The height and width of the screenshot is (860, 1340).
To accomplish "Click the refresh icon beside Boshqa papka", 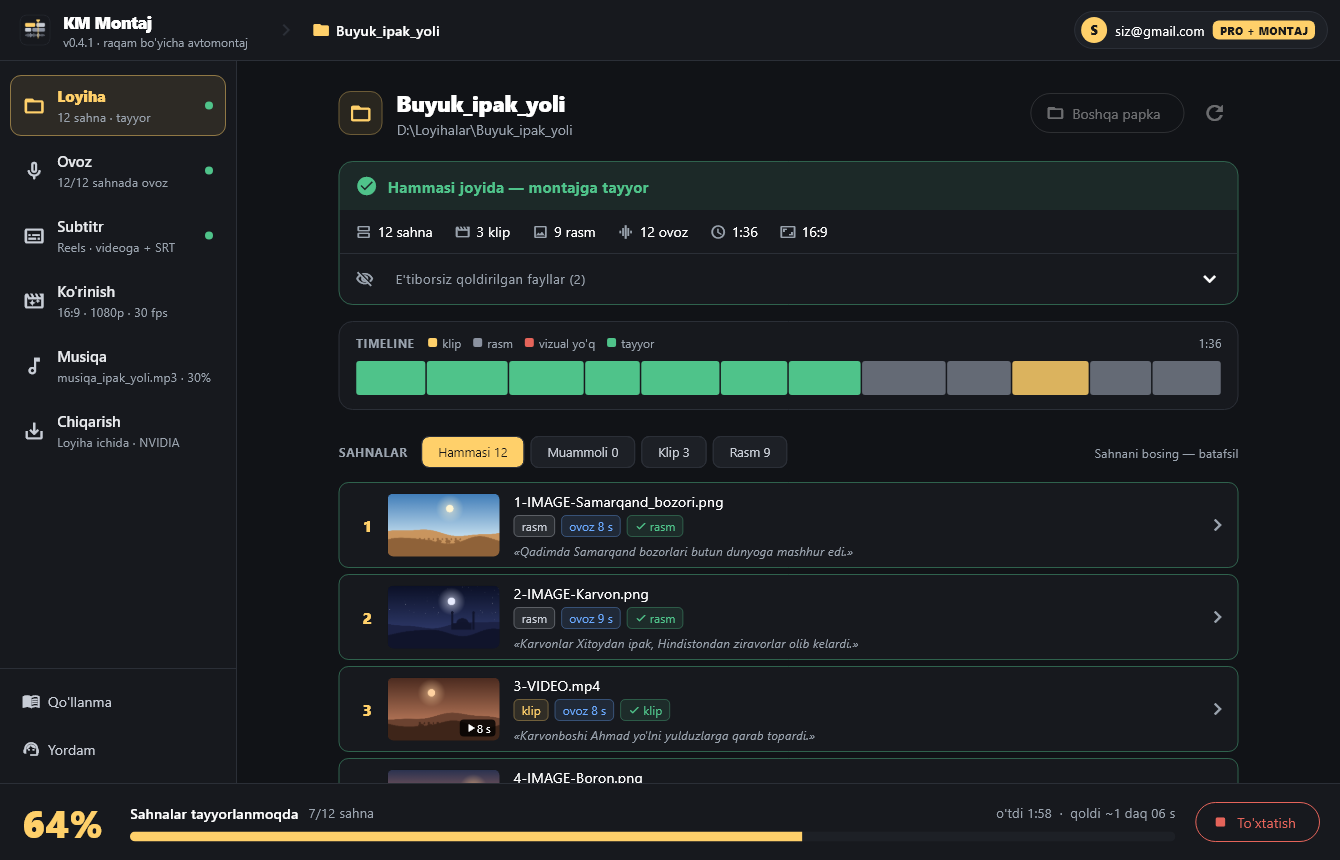I will pyautogui.click(x=1215, y=113).
